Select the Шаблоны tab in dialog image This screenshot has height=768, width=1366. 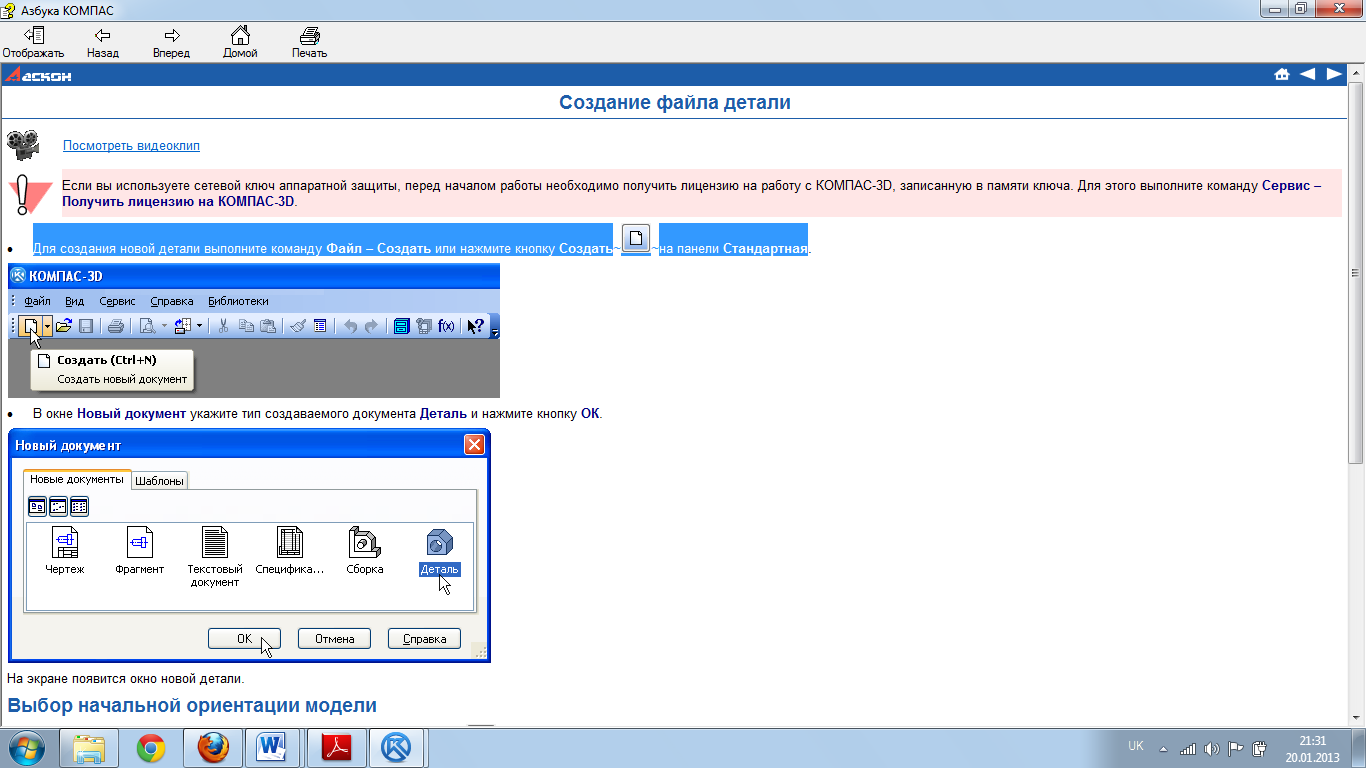160,481
